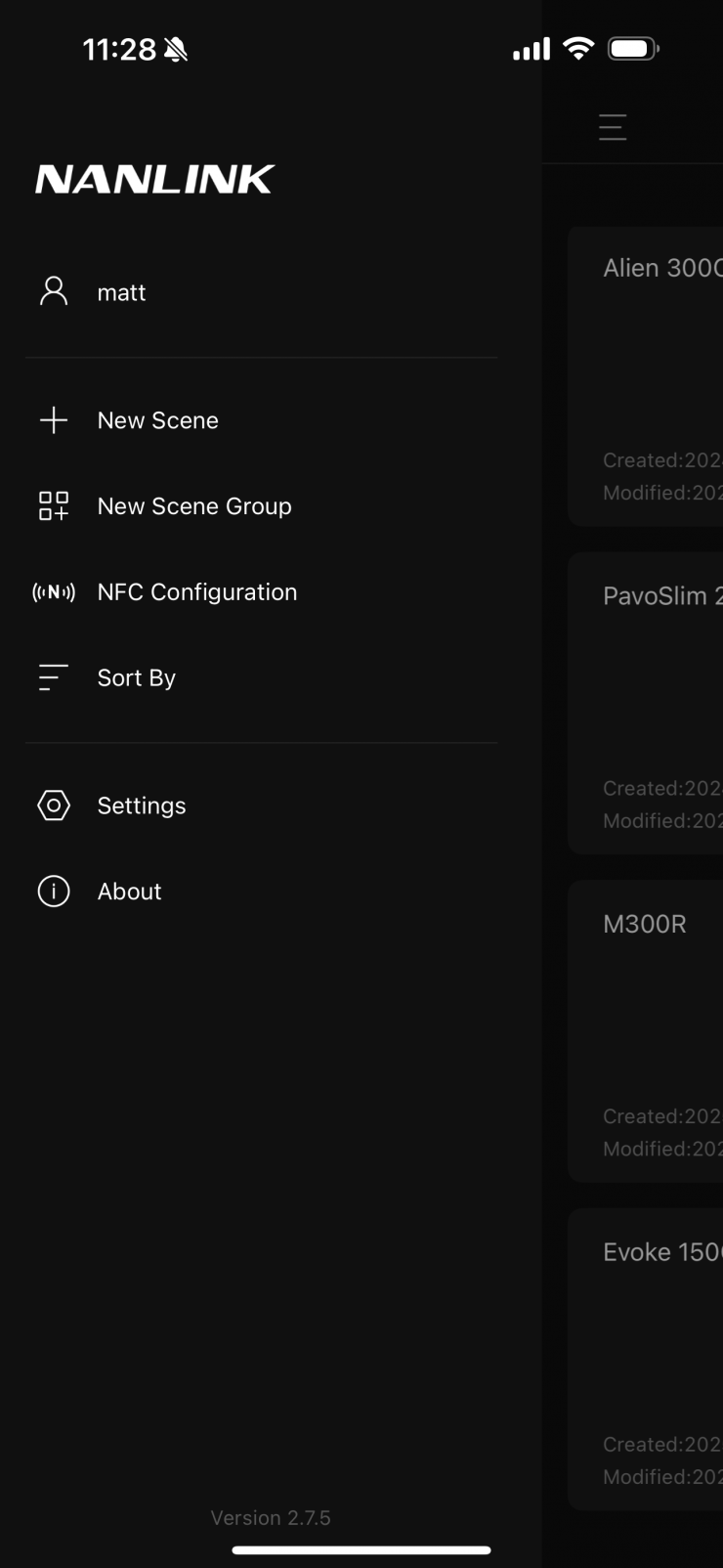723x1568 pixels.
Task: Open the matt account entry
Action: pos(121,292)
